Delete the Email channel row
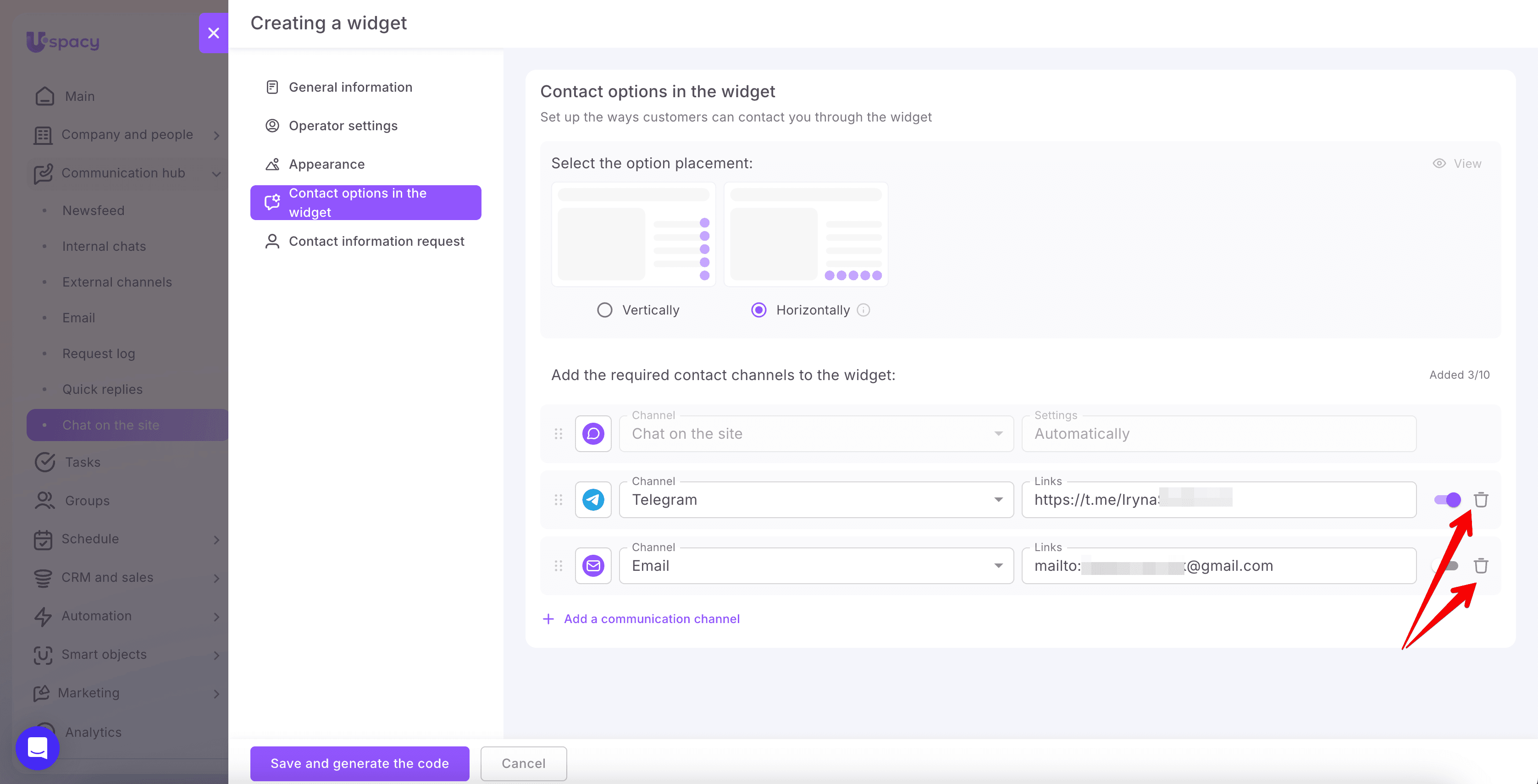 click(1481, 565)
